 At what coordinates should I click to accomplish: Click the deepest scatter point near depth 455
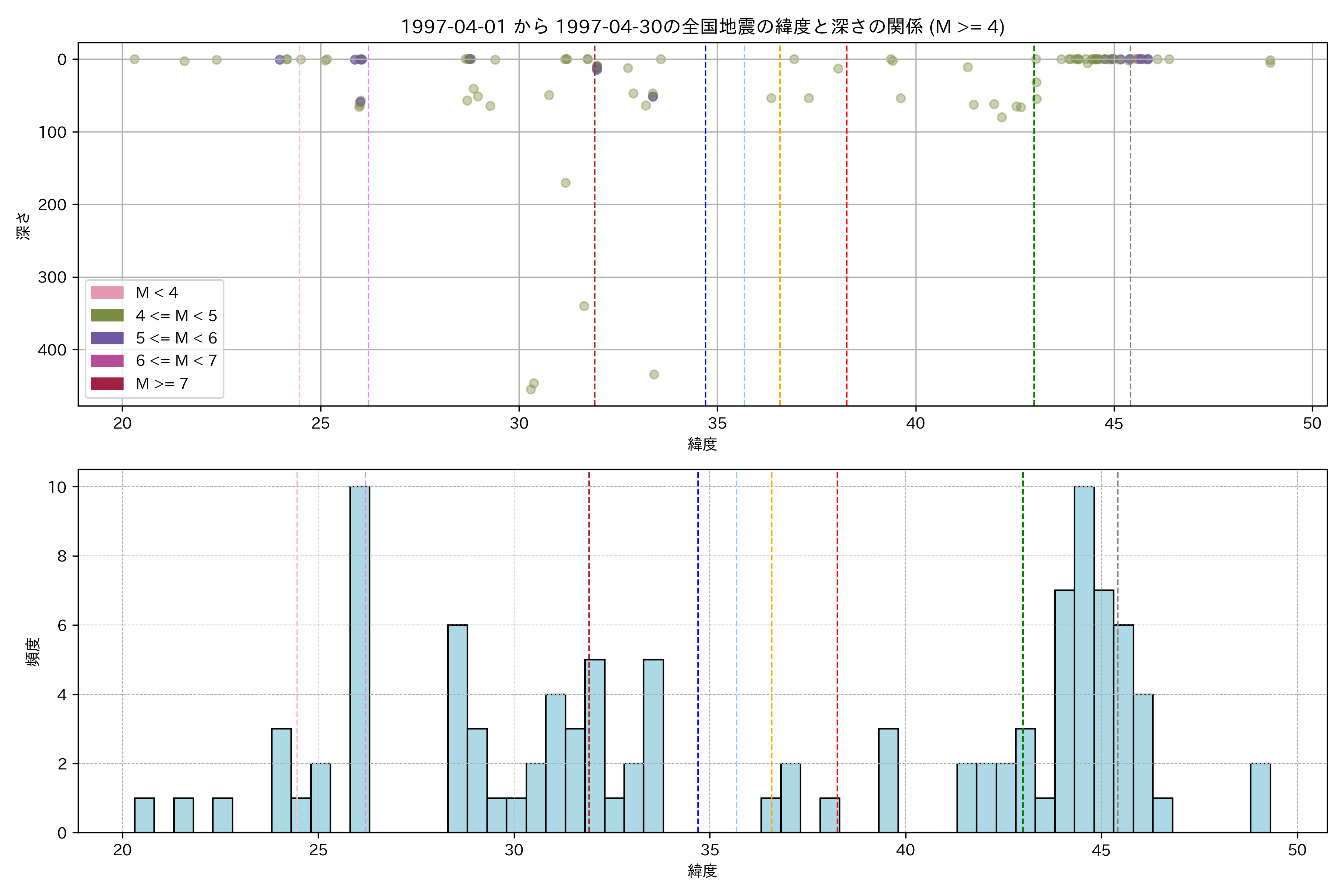point(530,389)
